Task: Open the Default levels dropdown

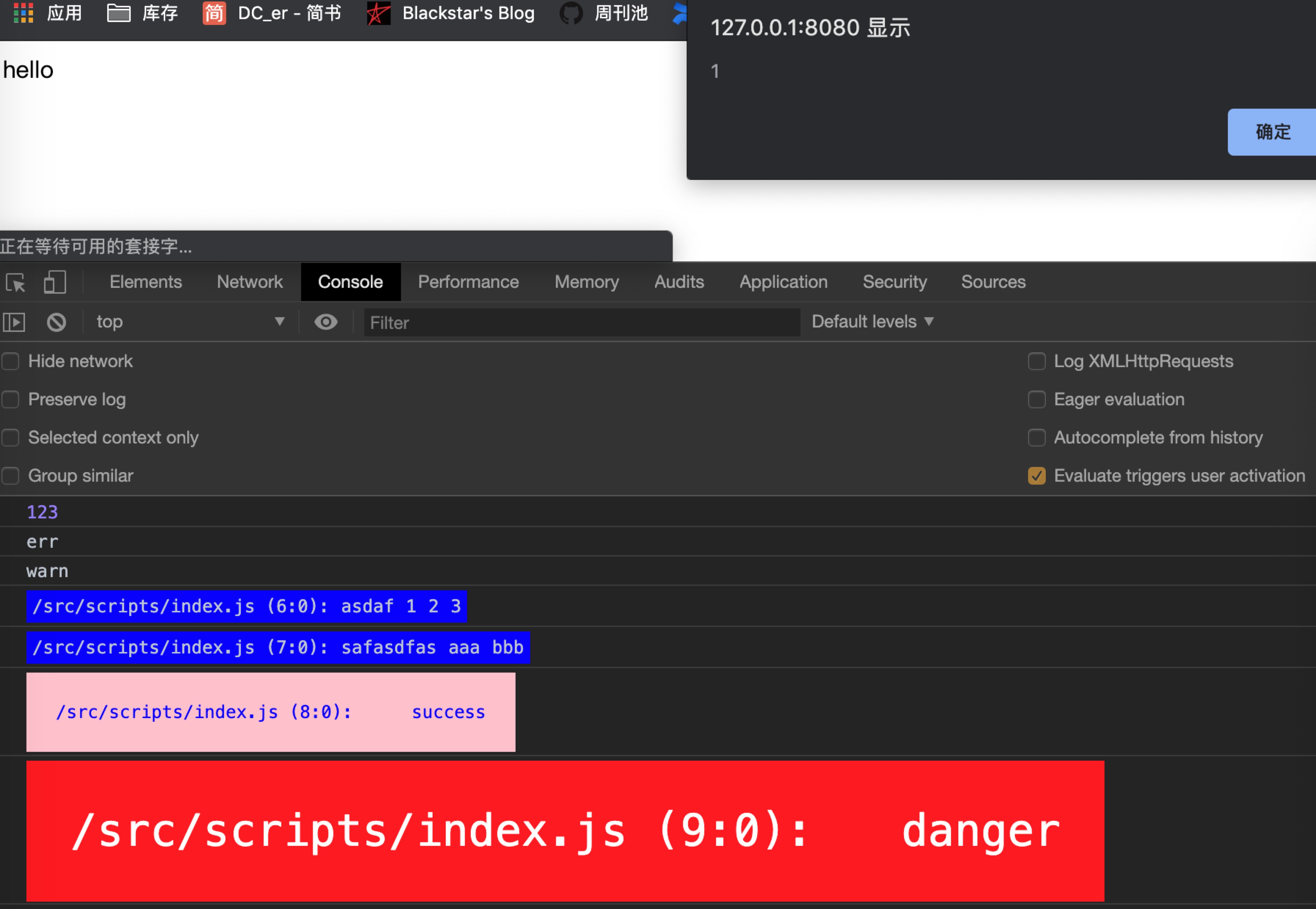Action: pos(872,322)
